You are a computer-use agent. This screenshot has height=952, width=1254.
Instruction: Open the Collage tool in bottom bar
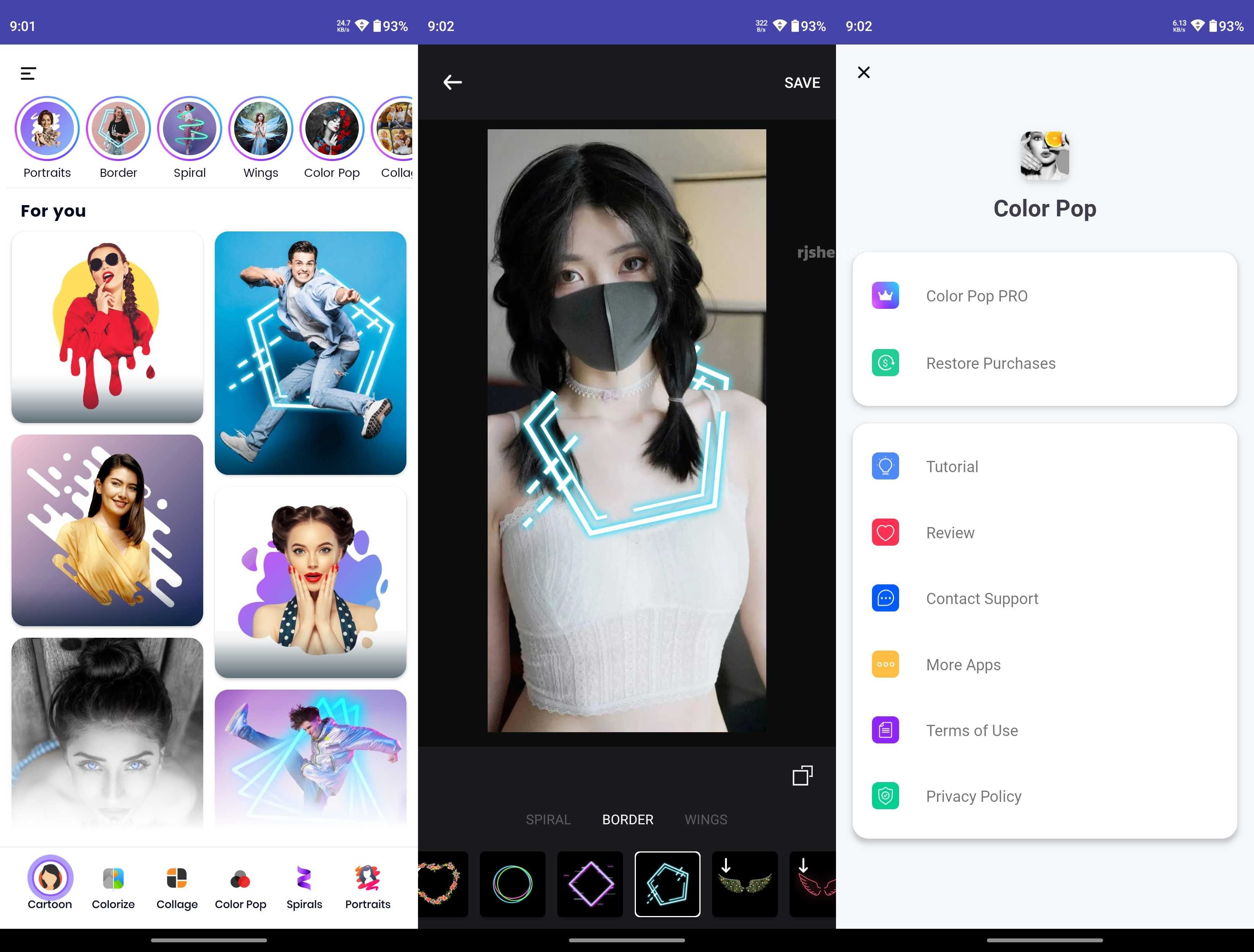coord(177,887)
